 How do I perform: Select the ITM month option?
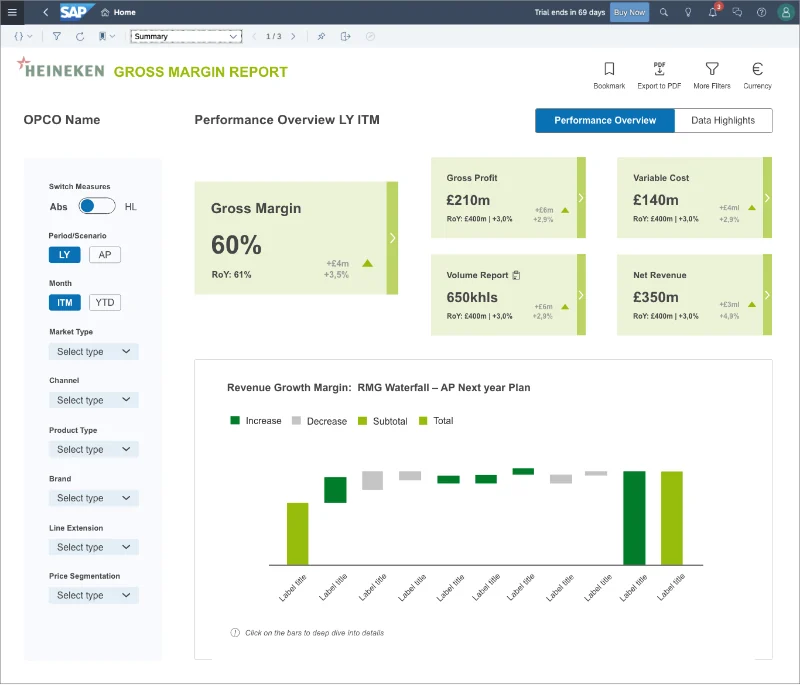tap(64, 302)
